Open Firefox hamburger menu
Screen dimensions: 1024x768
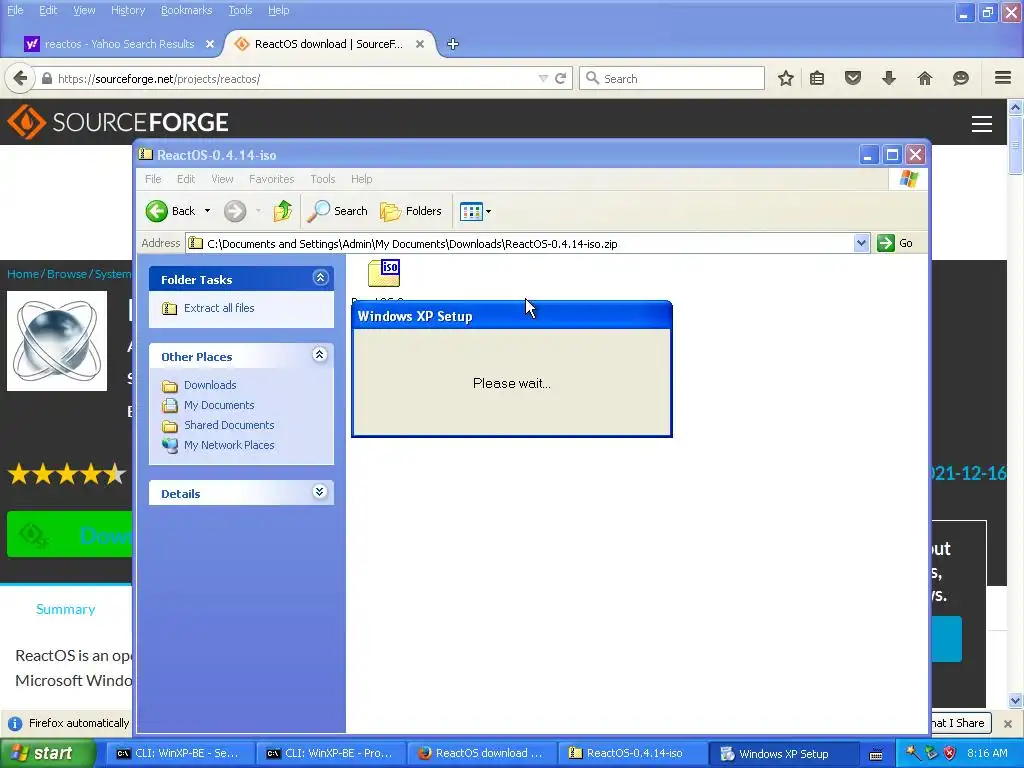pos(1003,78)
